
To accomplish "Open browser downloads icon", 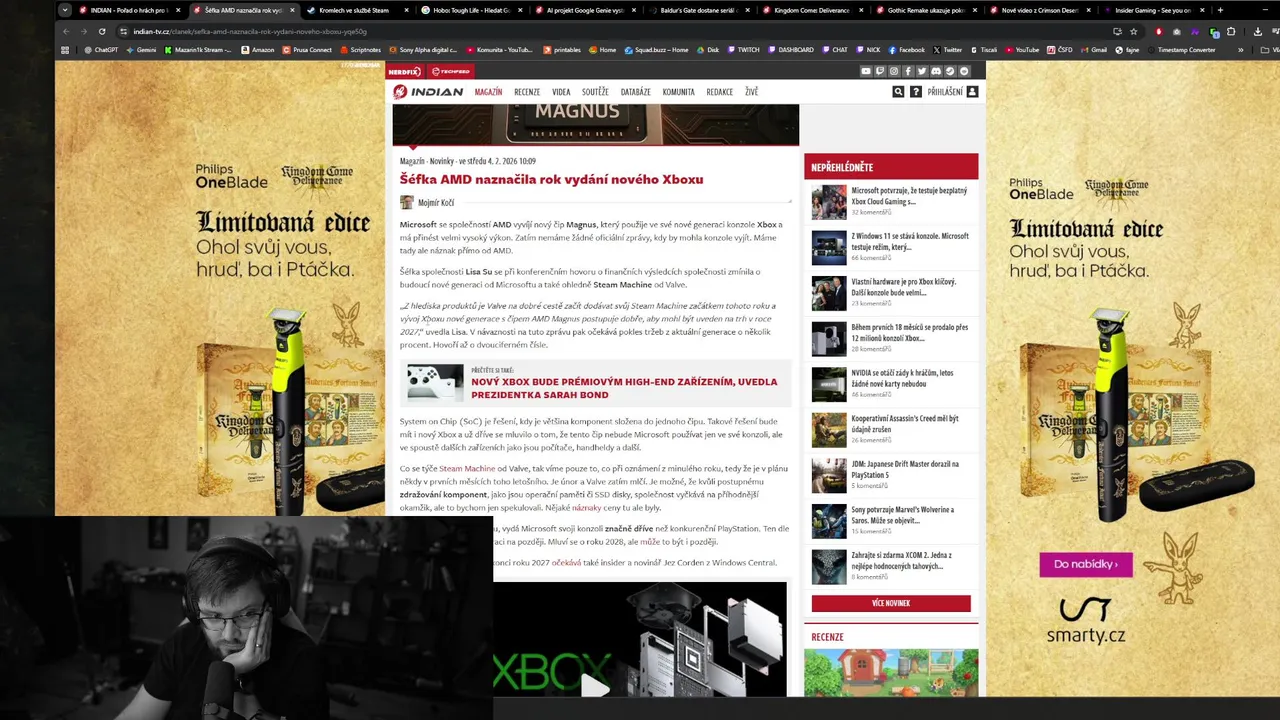I will coord(1257,31).
